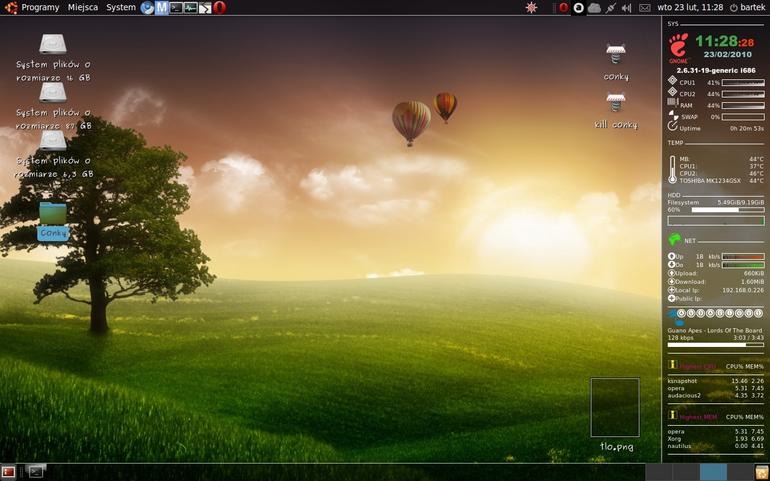Click the Upload total 660KiB value

[x=754, y=274]
